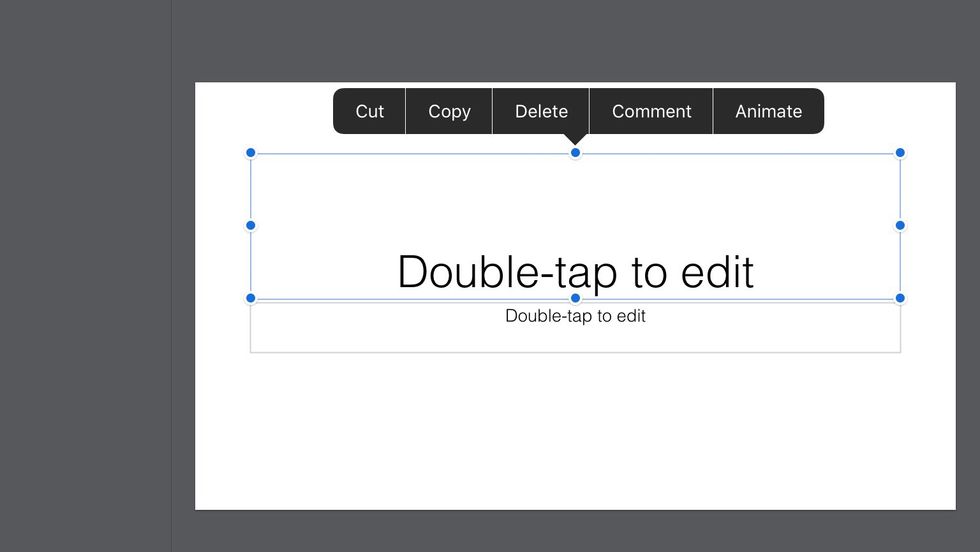Choose Comment in the context menu
980x552 pixels.
[x=651, y=111]
